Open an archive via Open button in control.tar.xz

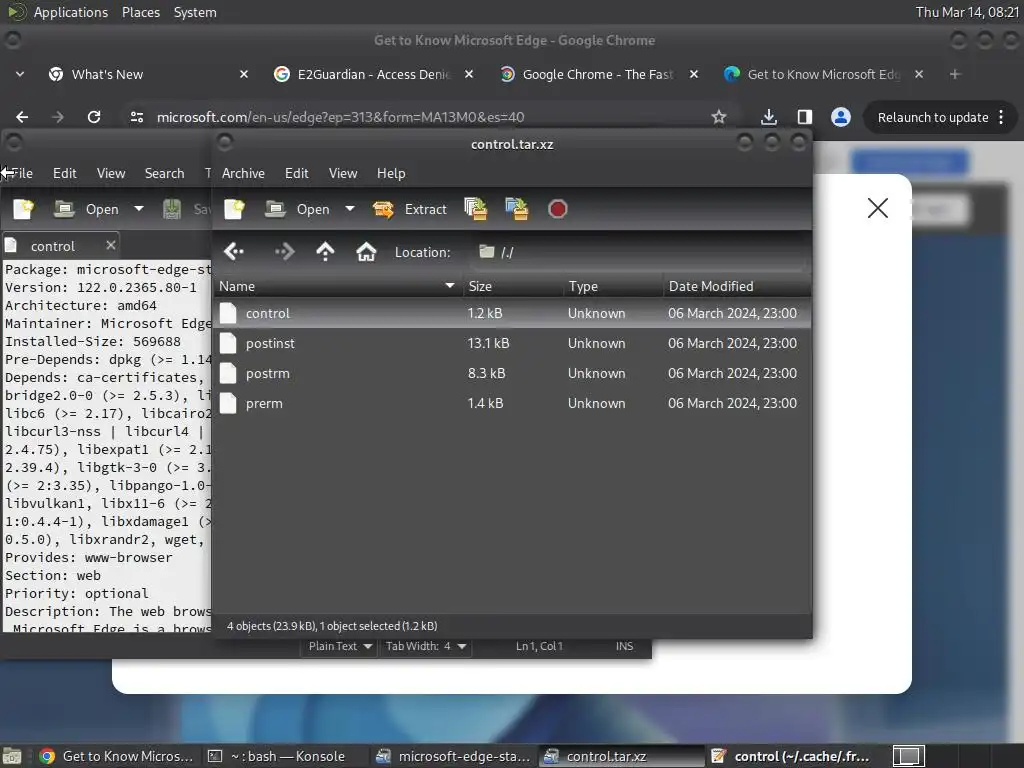click(x=298, y=209)
